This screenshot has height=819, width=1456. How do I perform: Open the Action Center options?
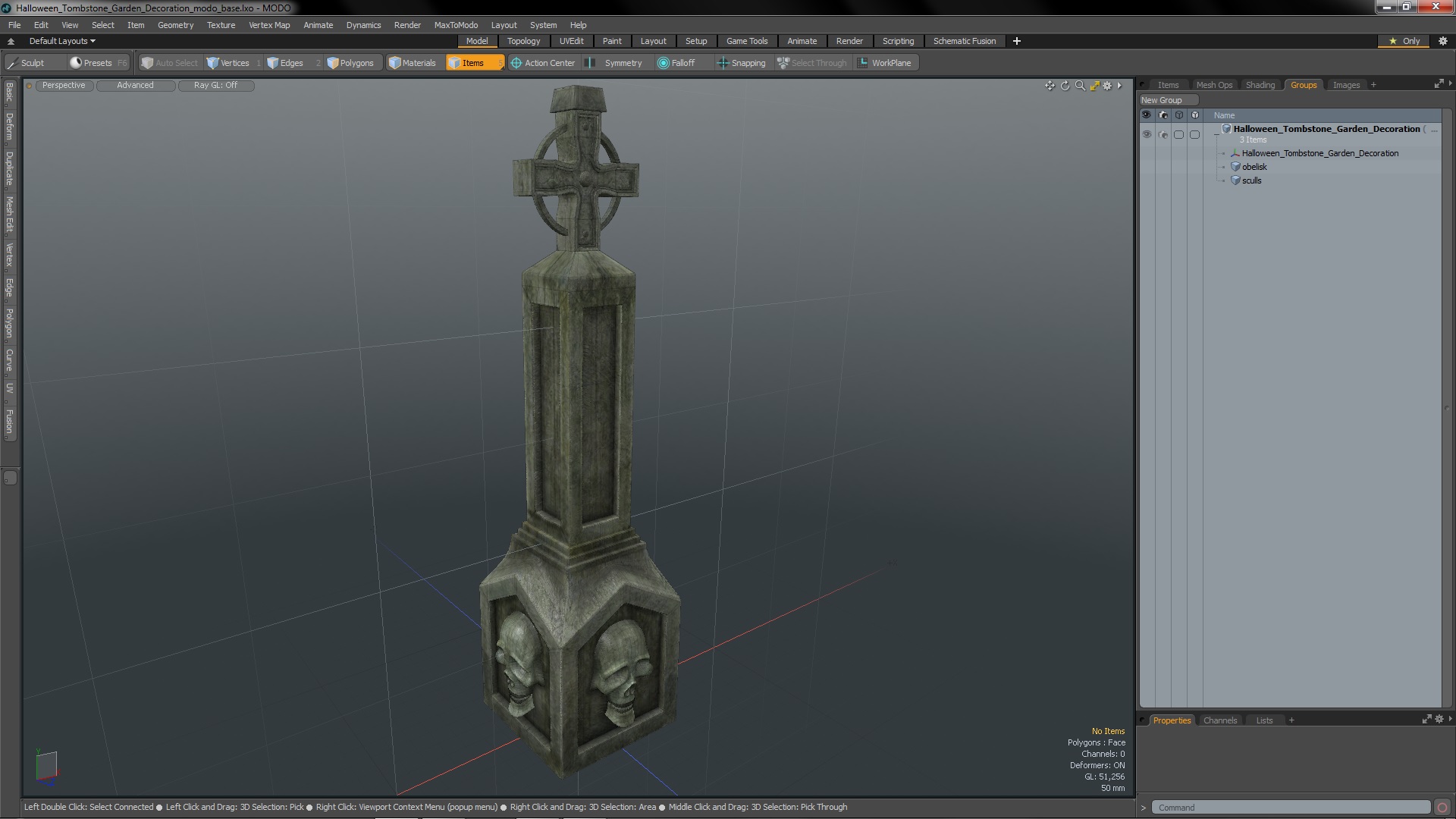(543, 63)
